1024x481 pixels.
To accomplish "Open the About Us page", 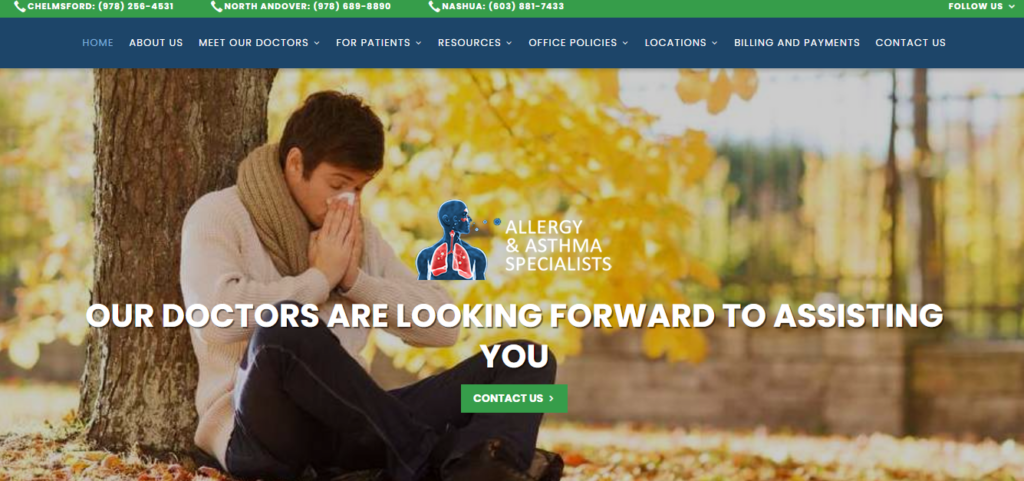I will click(x=156, y=42).
